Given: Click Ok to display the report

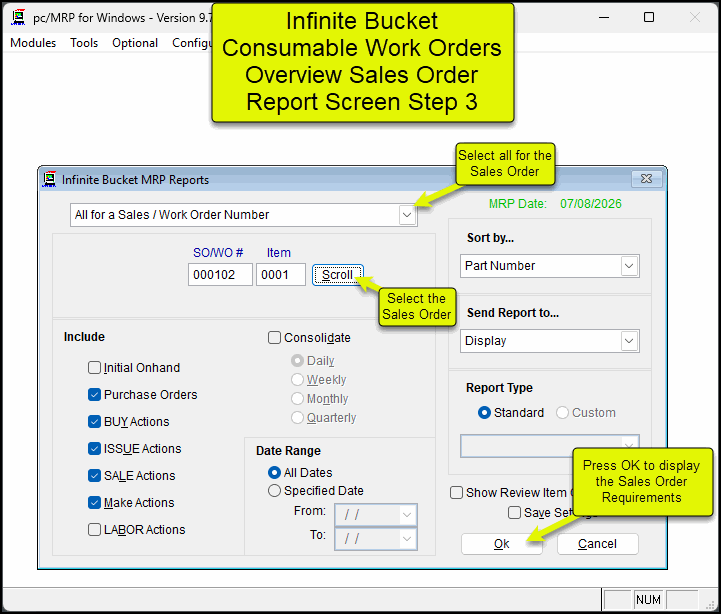Looking at the screenshot, I should pos(502,544).
